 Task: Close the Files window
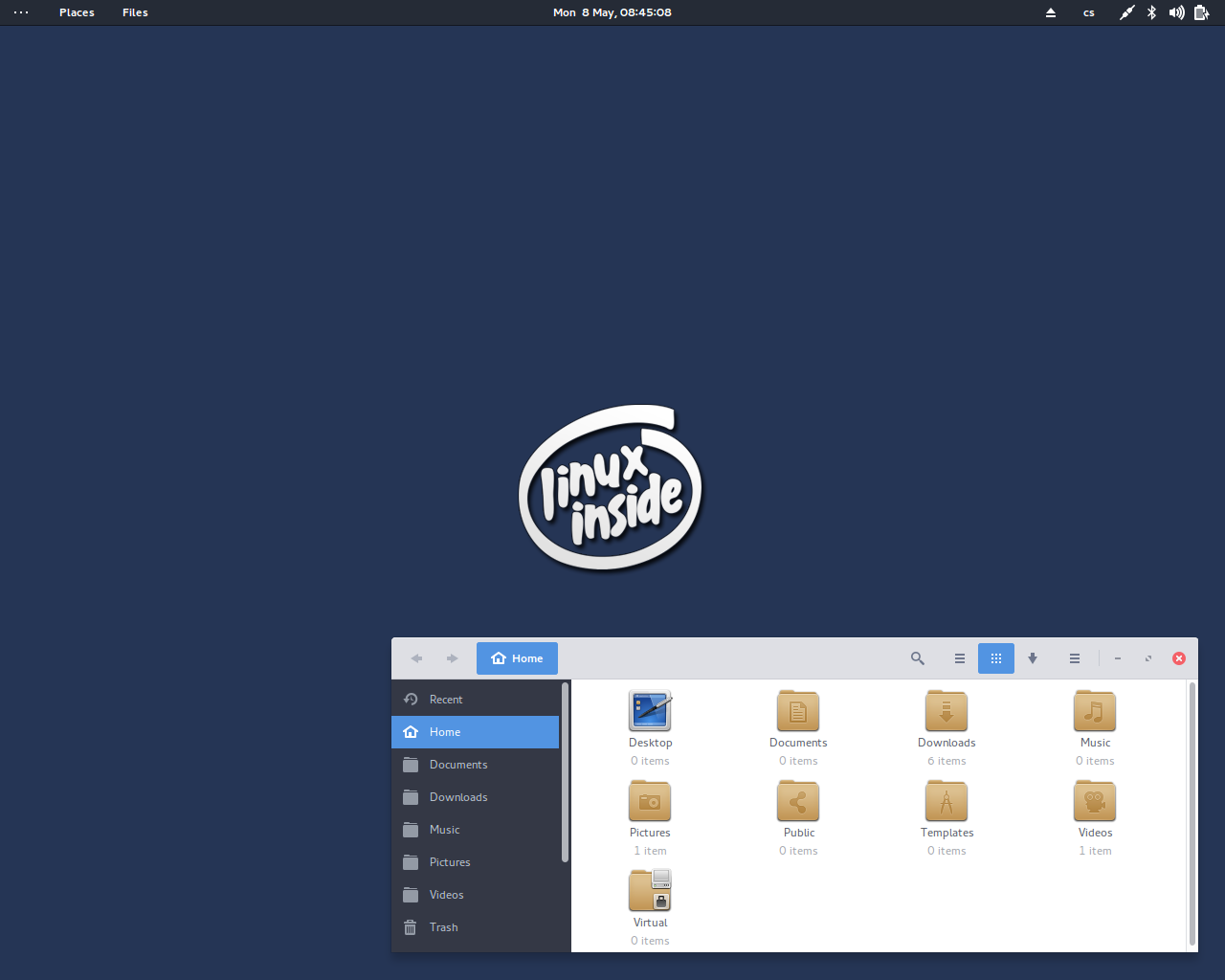1179,658
